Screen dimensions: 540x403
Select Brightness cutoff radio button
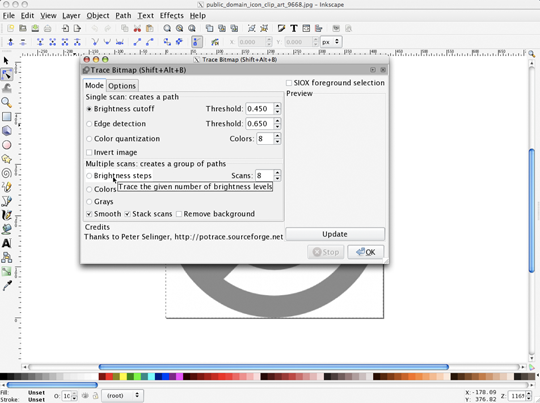tap(89, 109)
